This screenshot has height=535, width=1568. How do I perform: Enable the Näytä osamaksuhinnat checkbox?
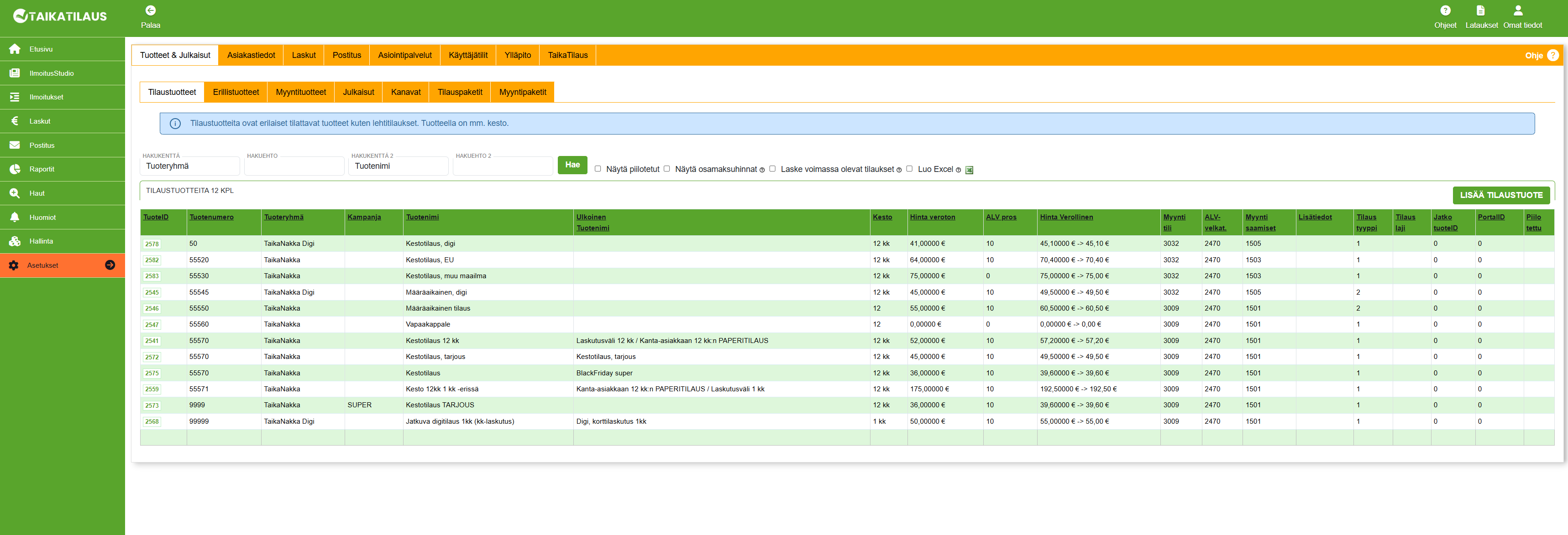click(666, 169)
